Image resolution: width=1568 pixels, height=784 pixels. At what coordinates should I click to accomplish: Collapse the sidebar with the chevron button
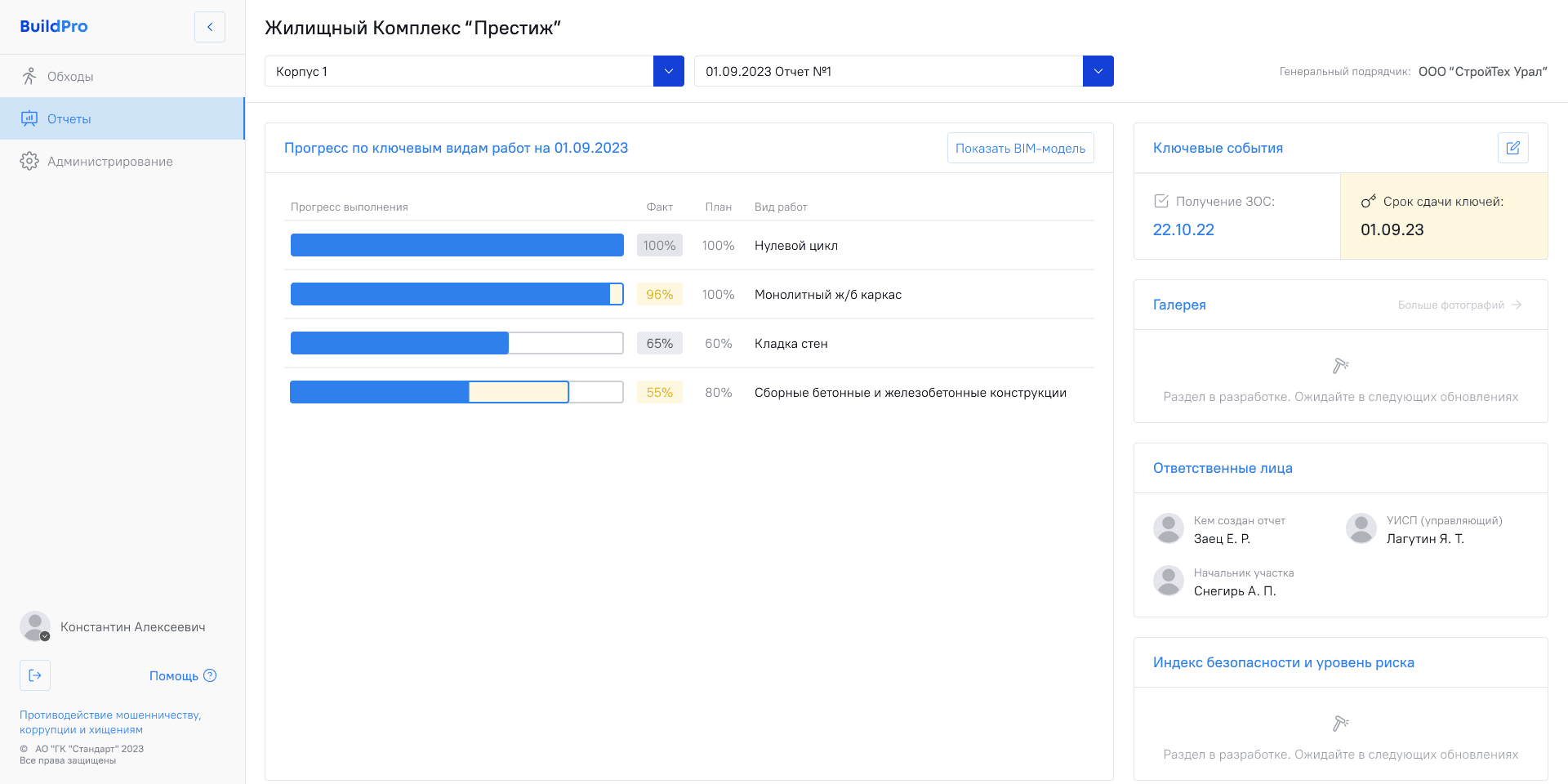[210, 27]
